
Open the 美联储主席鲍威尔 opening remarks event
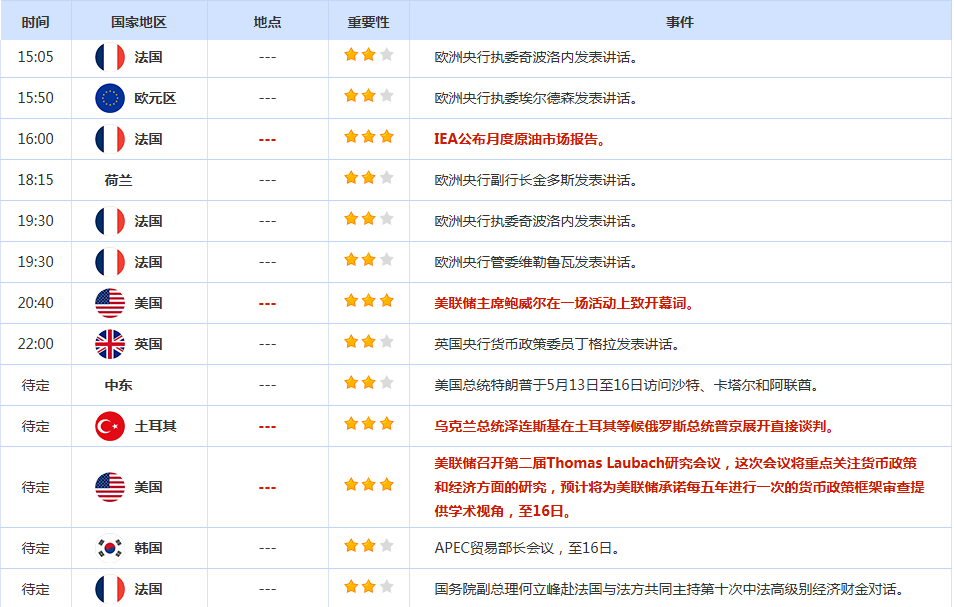564,303
